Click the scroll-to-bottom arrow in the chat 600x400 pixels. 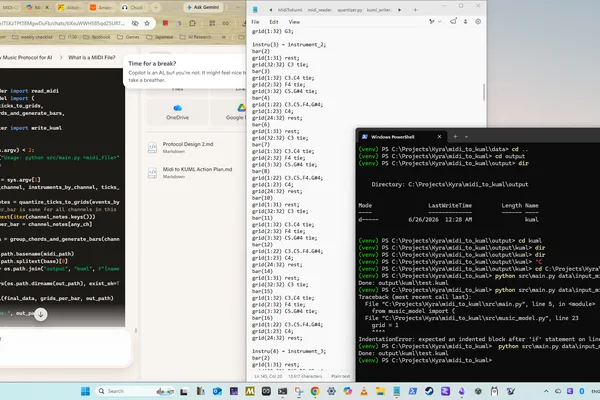(x=41, y=314)
